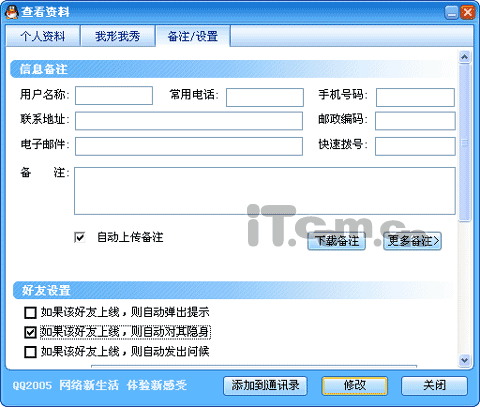Click the scrollbar up arrow

click(464, 57)
